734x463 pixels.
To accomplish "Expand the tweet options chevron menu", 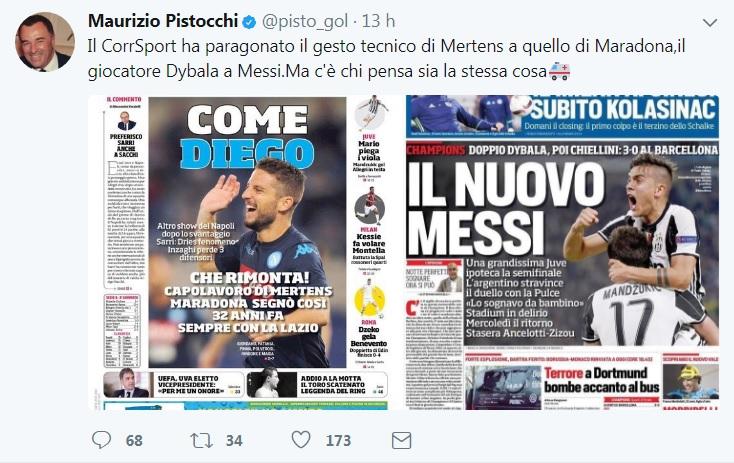I will click(x=710, y=22).
